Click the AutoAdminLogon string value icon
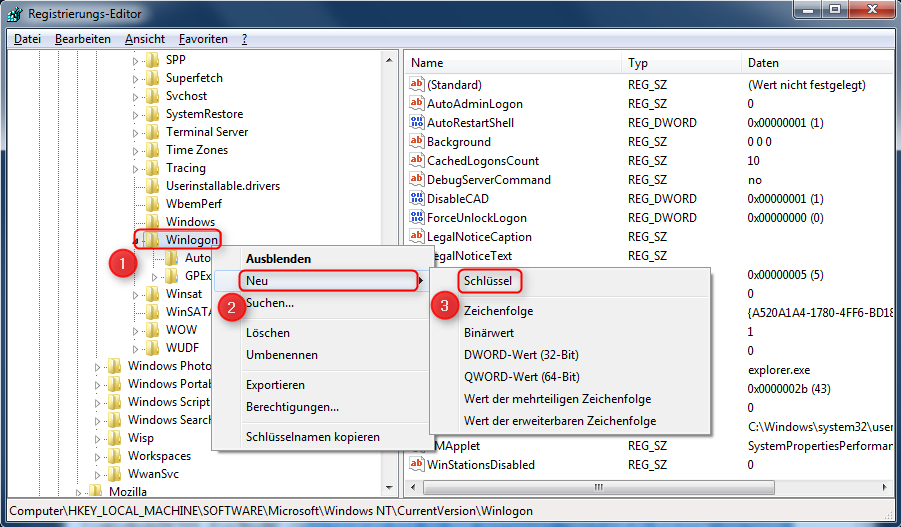Screen dimensions: 901x527 pos(417,104)
